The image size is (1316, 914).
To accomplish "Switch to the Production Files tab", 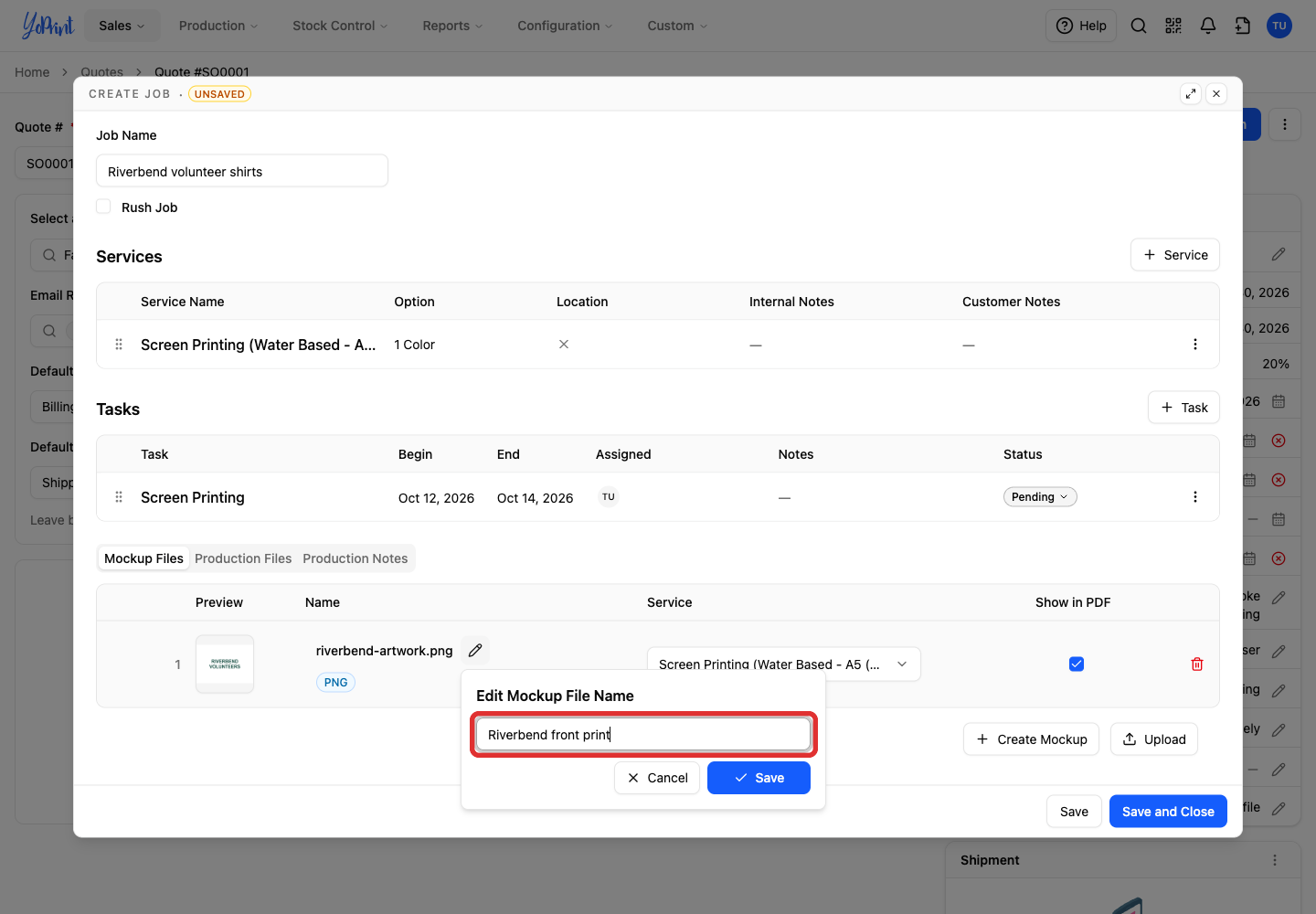I will (243, 558).
